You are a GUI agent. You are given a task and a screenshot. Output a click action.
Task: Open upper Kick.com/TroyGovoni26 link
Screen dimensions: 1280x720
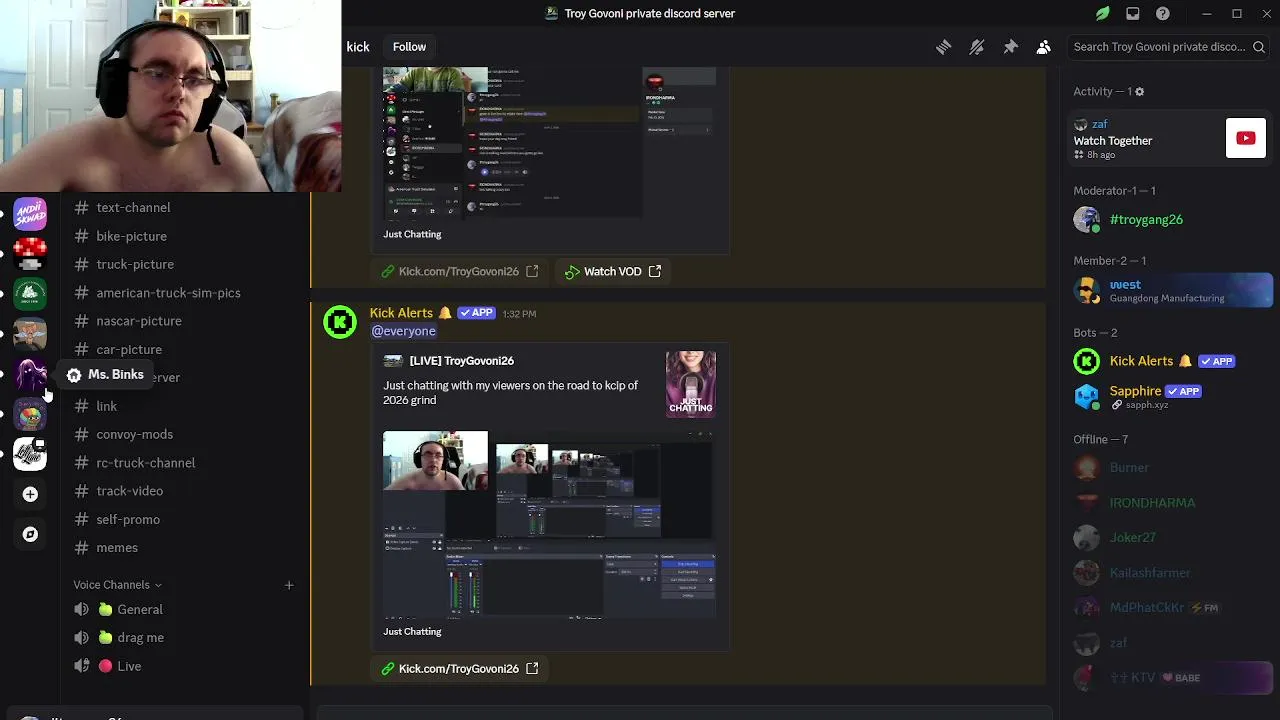[x=459, y=271]
